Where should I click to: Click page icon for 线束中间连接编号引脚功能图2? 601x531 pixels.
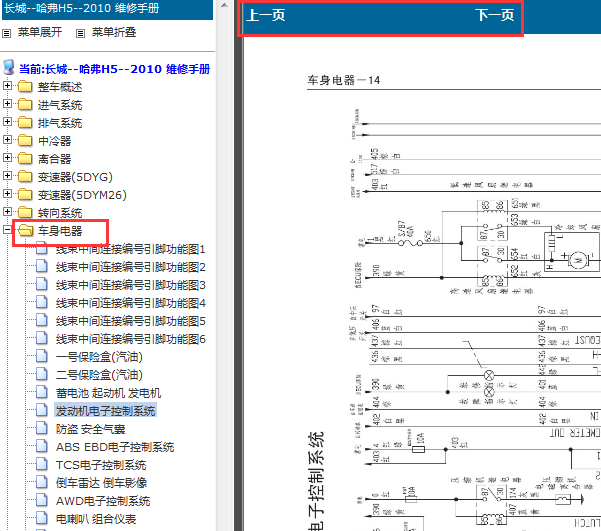click(42, 266)
